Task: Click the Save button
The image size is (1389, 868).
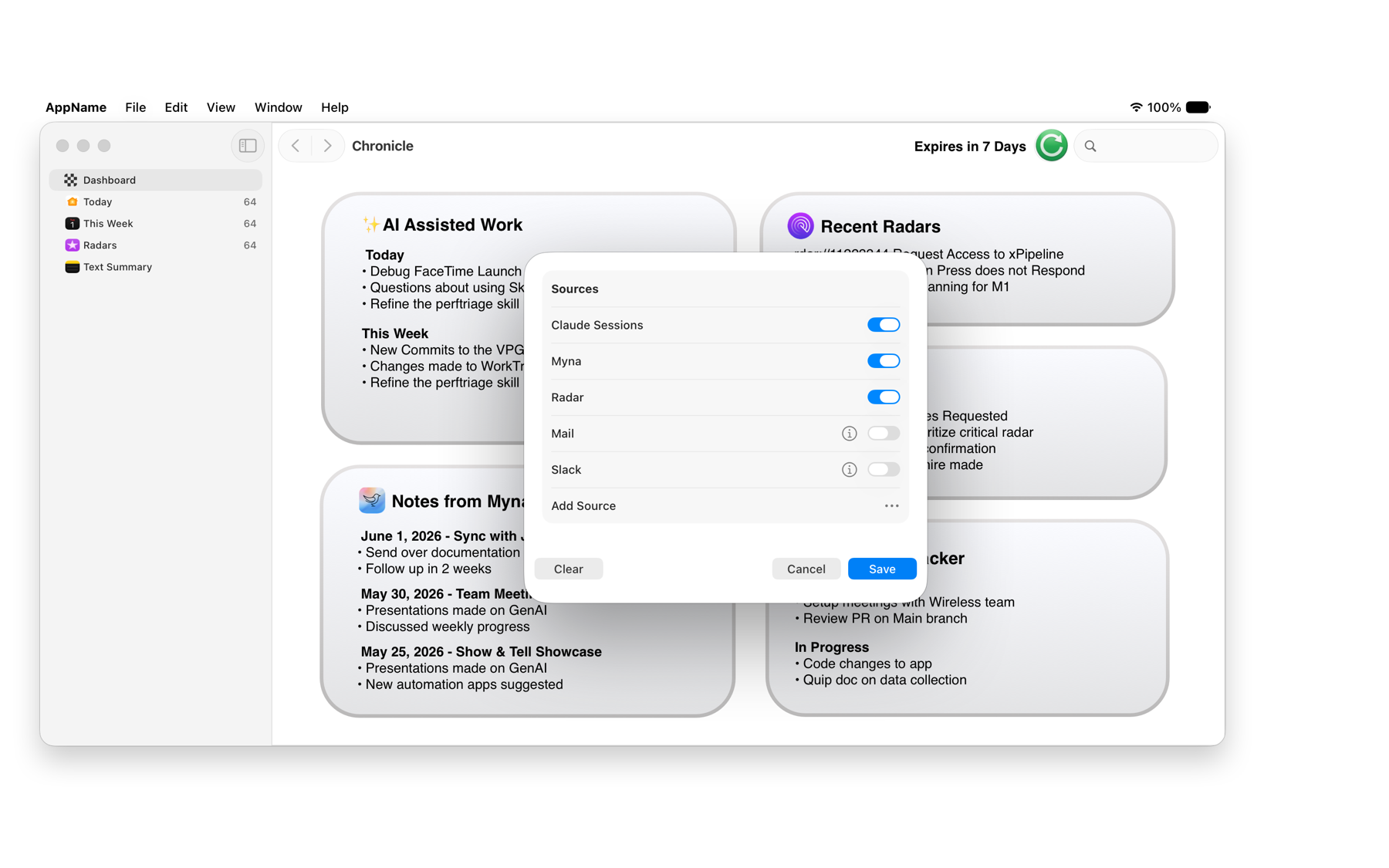Action: point(882,569)
